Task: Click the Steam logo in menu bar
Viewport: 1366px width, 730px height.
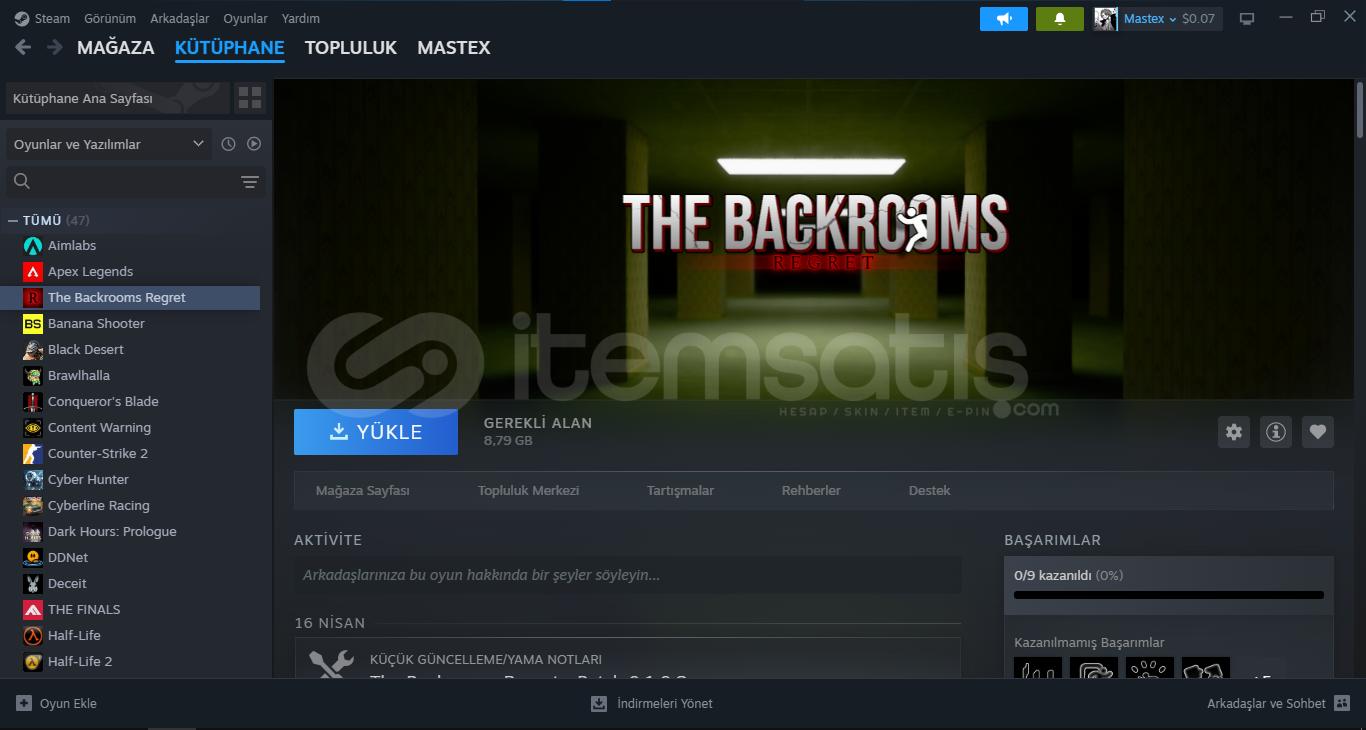Action: tap(21, 19)
